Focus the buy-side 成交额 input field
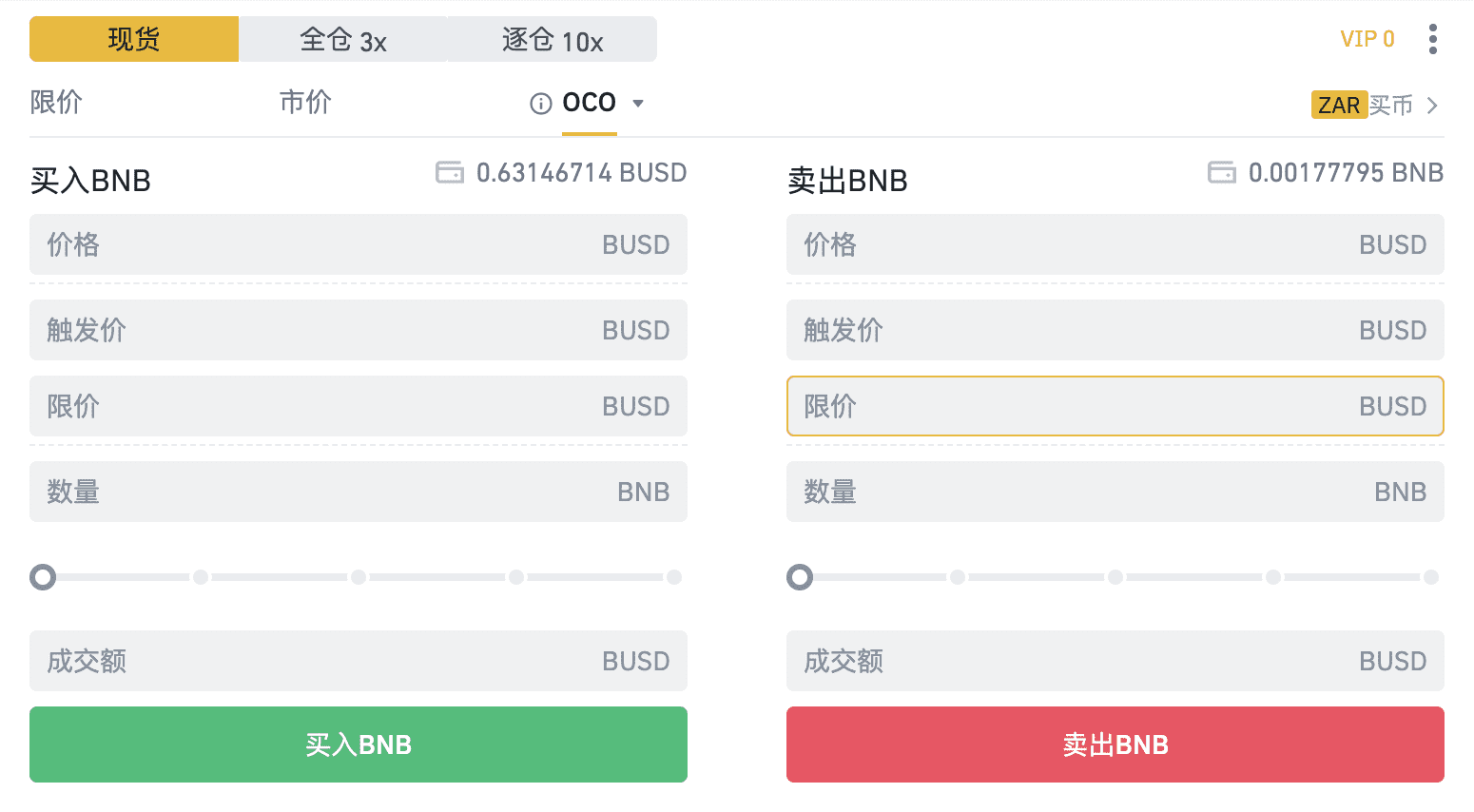The height and width of the screenshot is (812, 1474). (359, 661)
